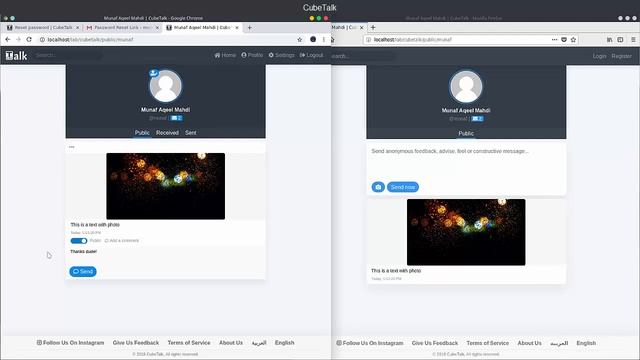Open the Firefox hamburger menu
640x360 pixels.
633,40
